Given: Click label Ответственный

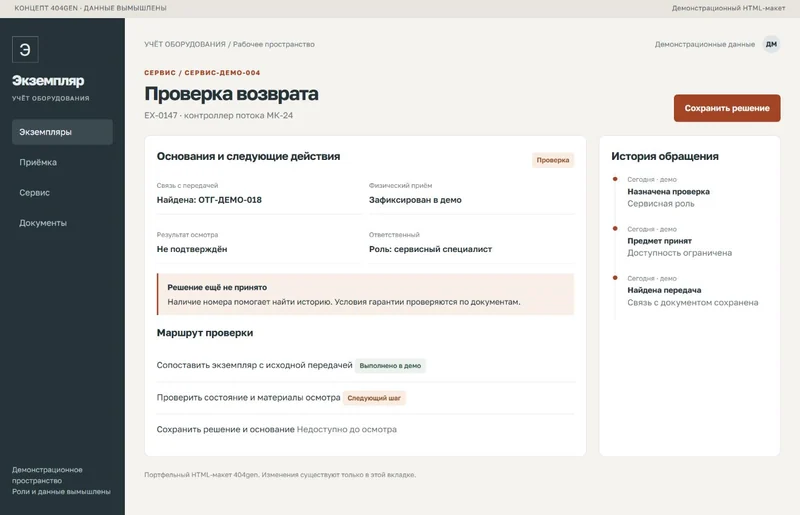Looking at the screenshot, I should (x=394, y=235).
